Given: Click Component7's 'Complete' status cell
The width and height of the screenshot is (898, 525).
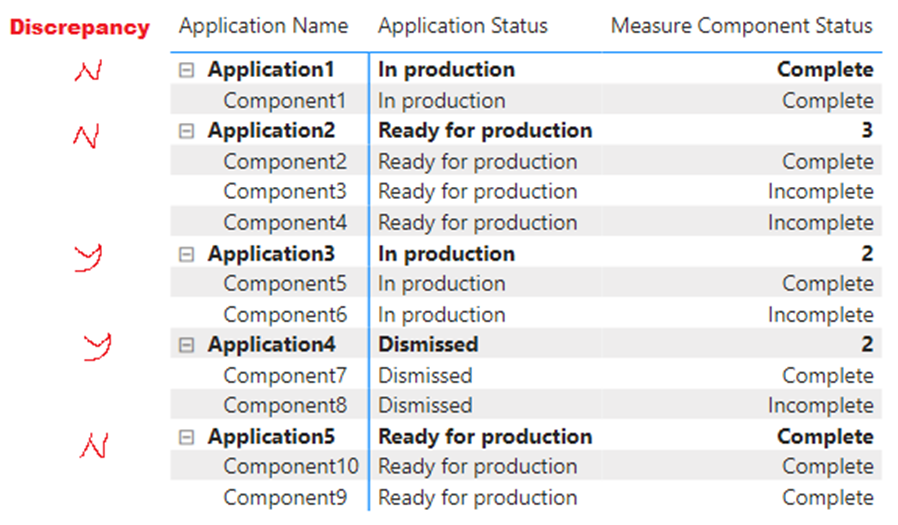Looking at the screenshot, I should pos(828,376).
